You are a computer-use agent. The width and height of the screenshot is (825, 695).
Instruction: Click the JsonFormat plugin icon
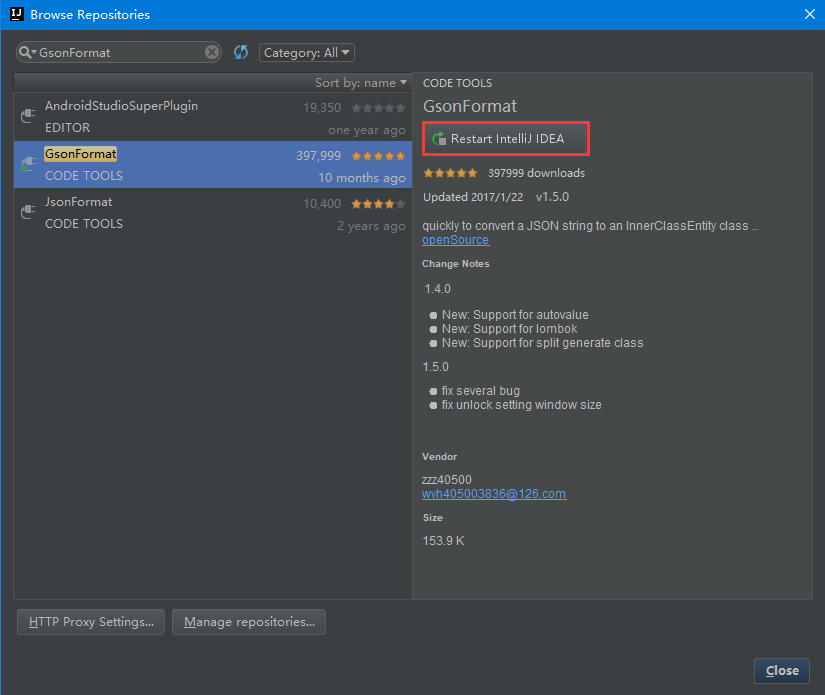point(27,209)
